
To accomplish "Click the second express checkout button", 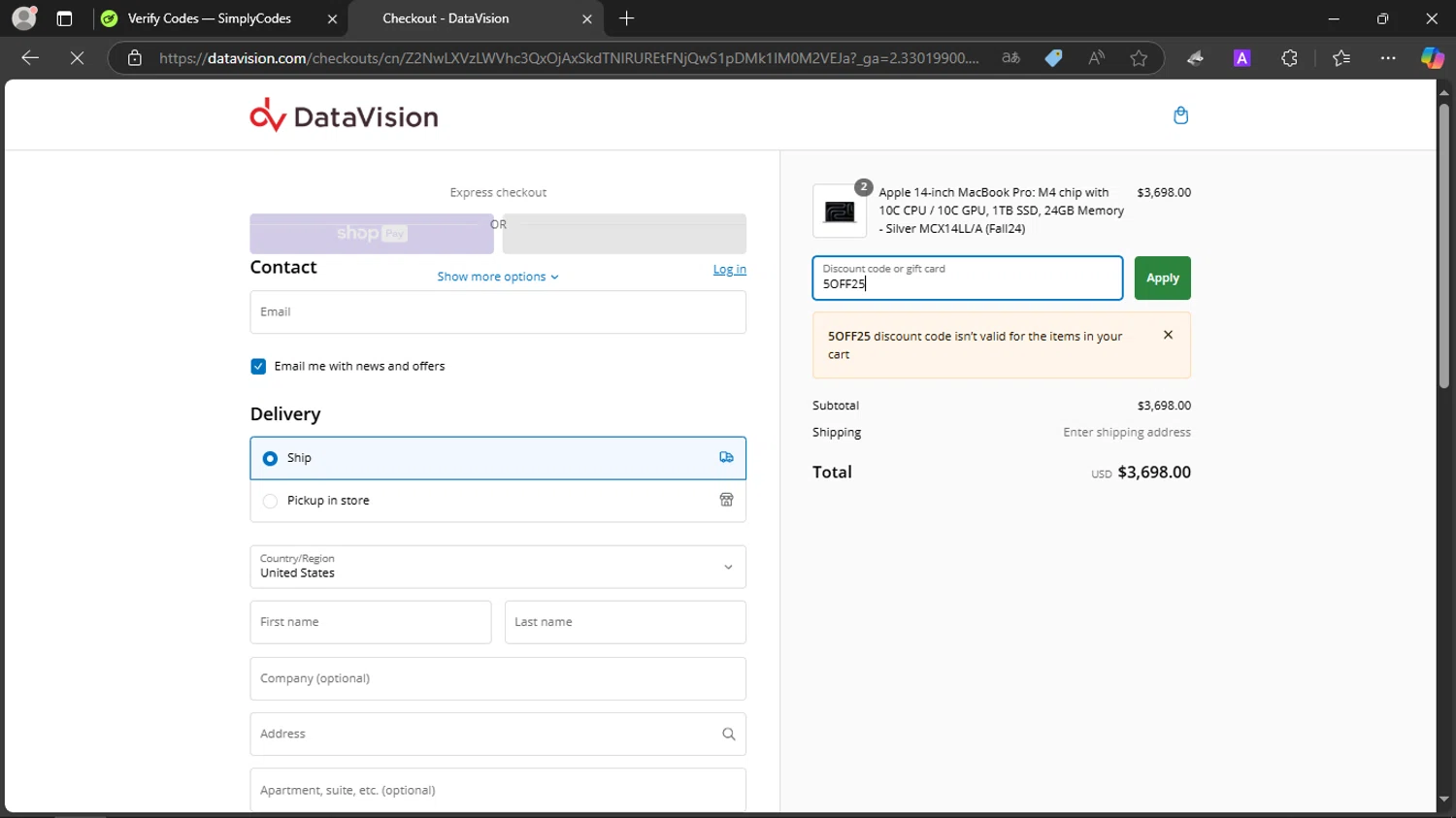I will tap(624, 234).
